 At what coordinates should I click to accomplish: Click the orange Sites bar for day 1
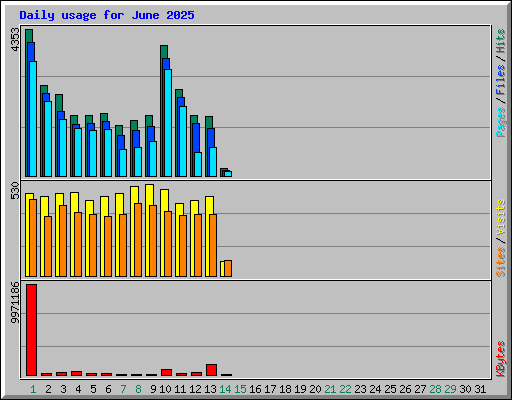[x=33, y=238]
